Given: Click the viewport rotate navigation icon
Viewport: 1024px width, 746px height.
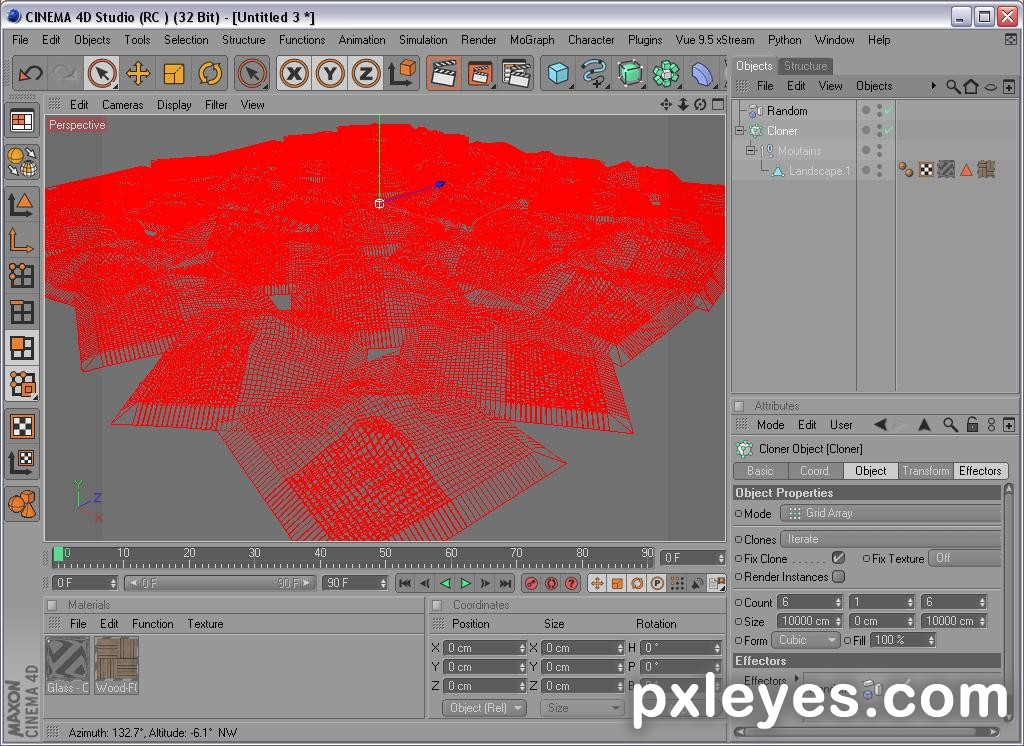Looking at the screenshot, I should coord(700,105).
